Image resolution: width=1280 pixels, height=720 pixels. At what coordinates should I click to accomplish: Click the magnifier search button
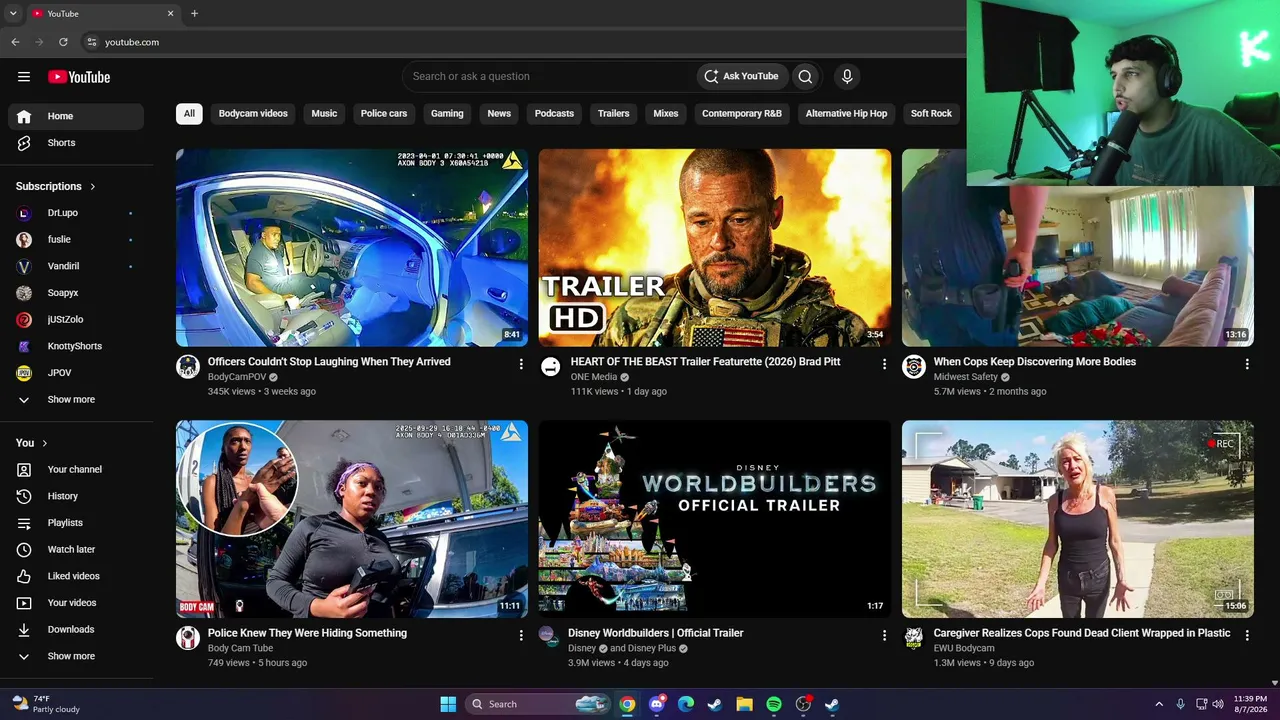(x=805, y=76)
